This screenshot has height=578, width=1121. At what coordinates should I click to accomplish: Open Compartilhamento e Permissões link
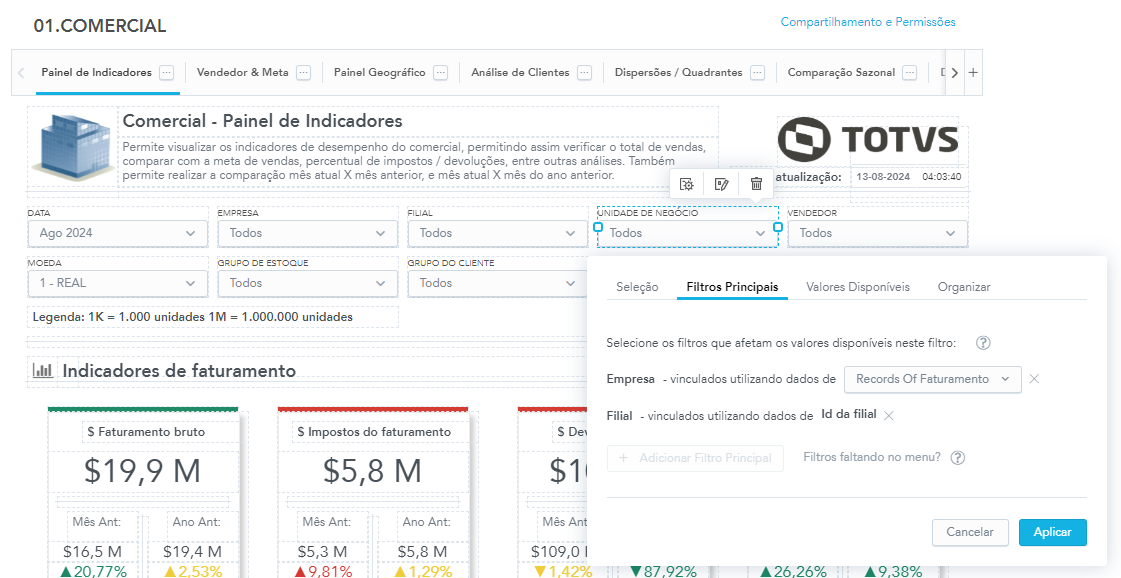[868, 22]
